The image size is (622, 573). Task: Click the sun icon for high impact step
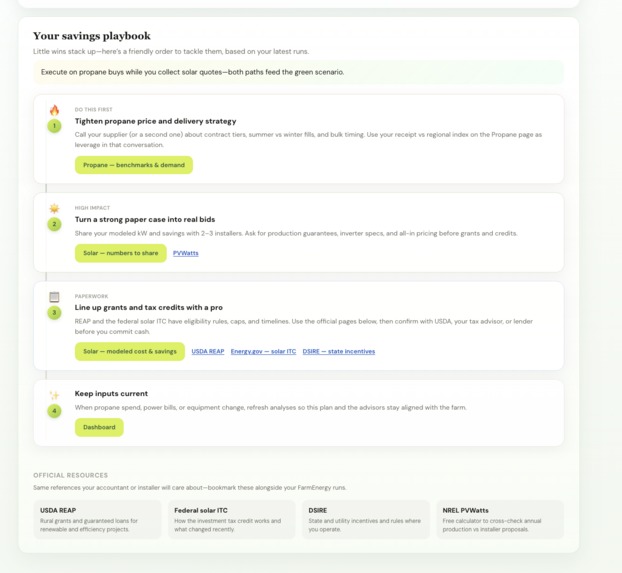pos(54,208)
